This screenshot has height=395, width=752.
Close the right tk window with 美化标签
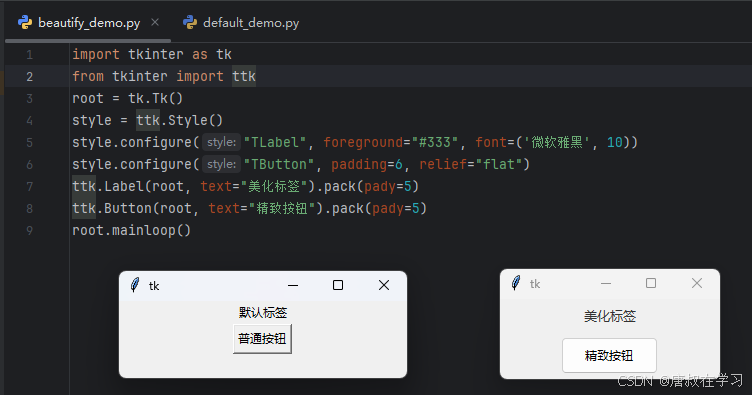point(697,283)
